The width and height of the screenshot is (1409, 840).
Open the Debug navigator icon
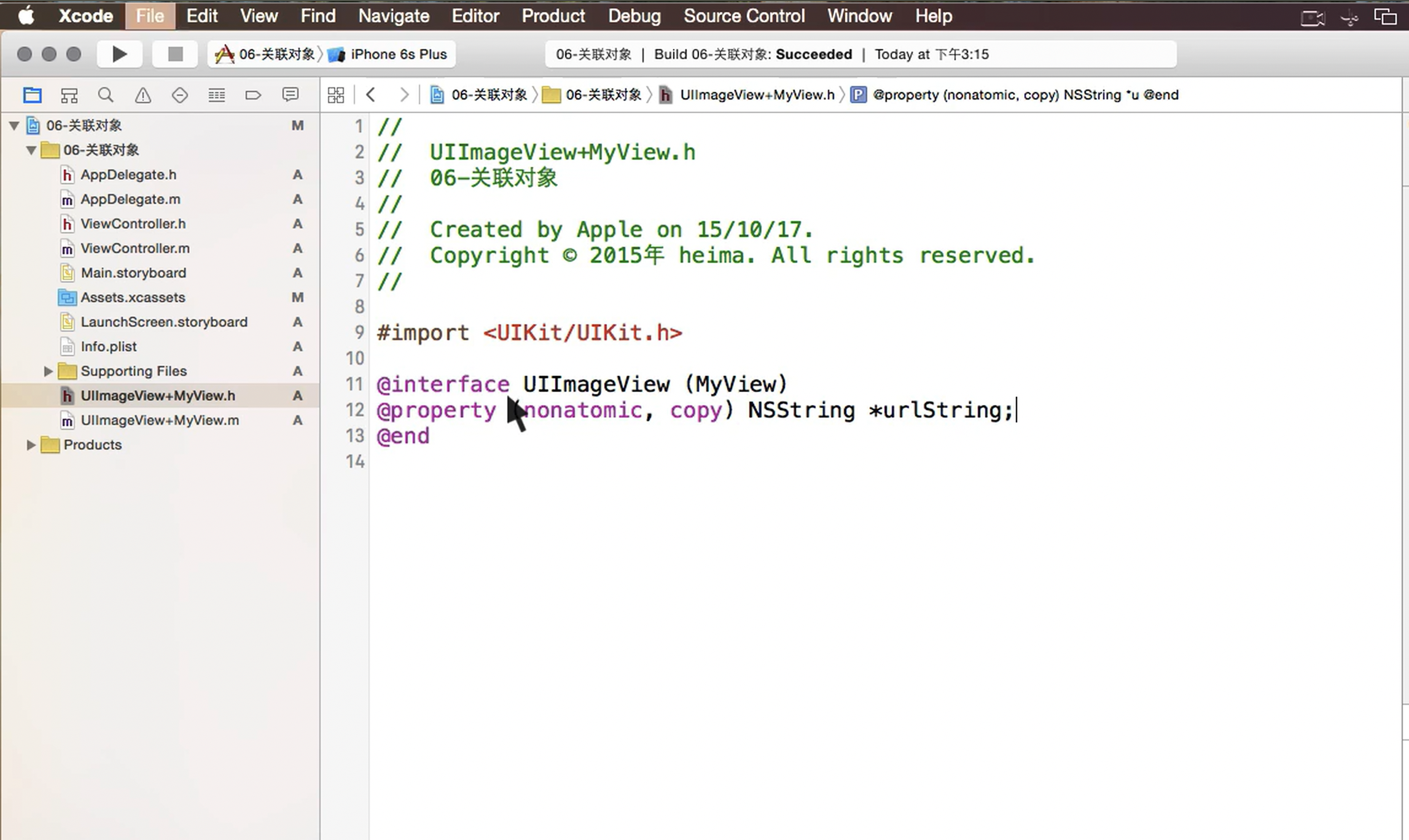[x=216, y=95]
